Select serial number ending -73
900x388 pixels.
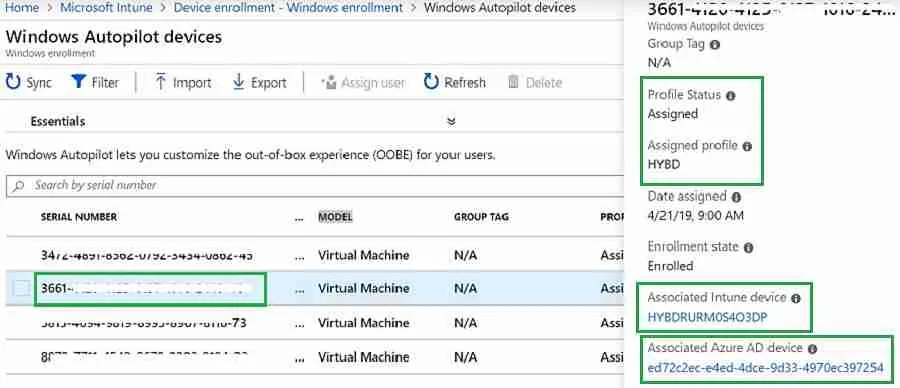(143, 323)
